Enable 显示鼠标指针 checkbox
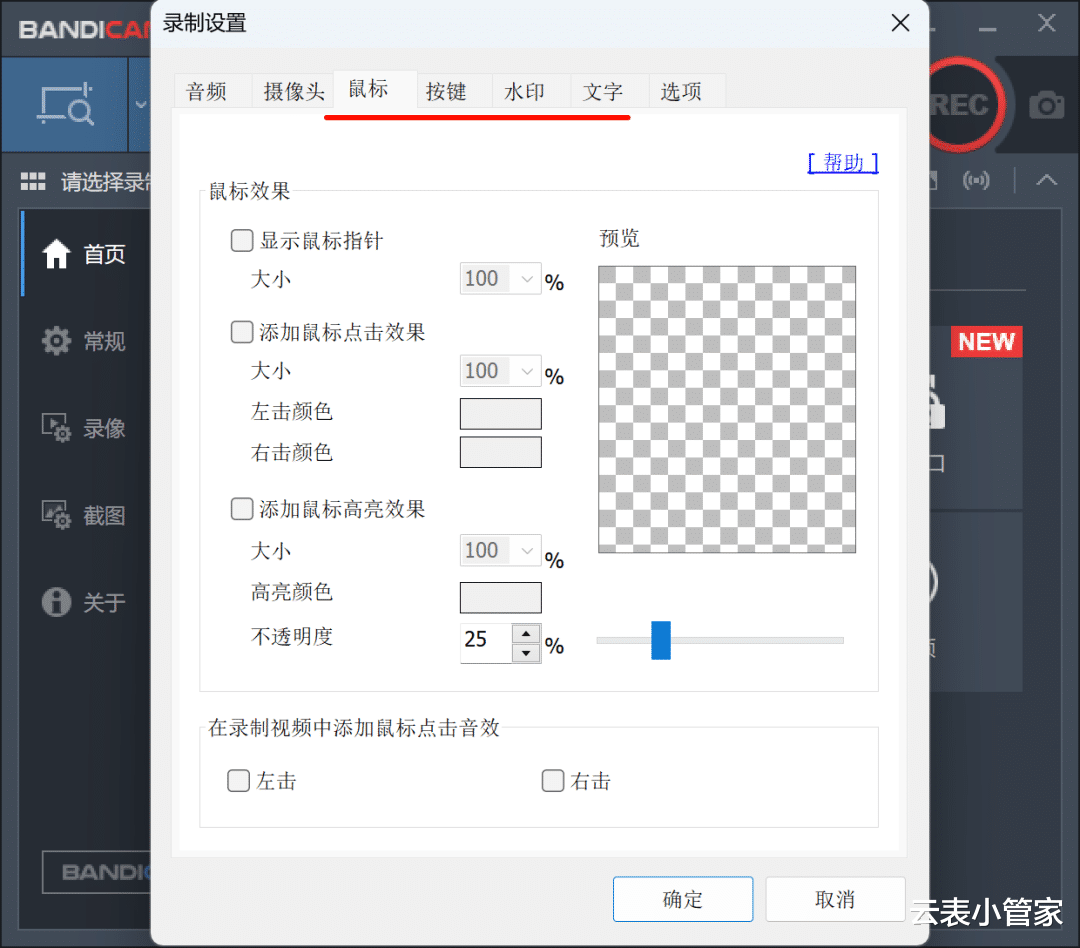Viewport: 1080px width, 948px height. click(242, 240)
